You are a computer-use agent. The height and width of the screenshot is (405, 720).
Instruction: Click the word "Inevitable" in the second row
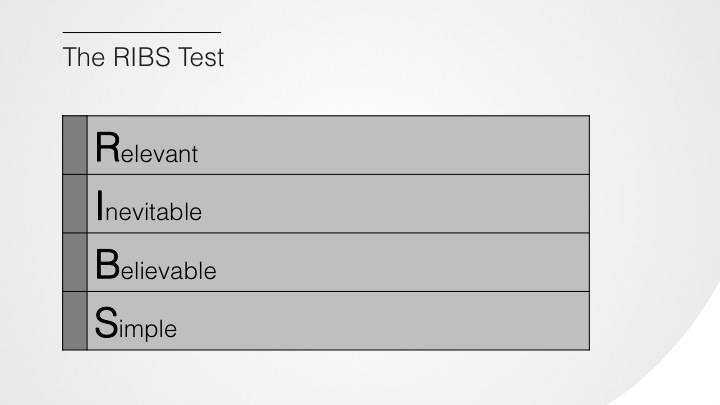point(149,206)
